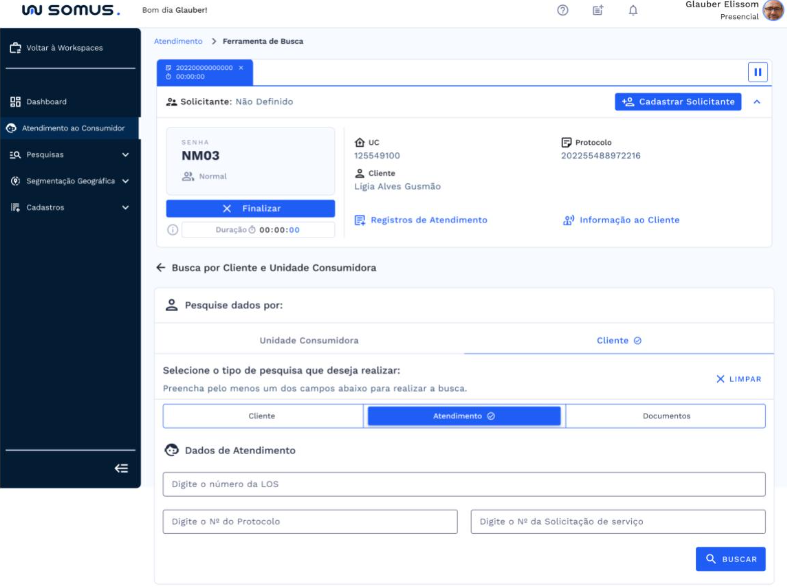The width and height of the screenshot is (787, 587).
Task: Click the user profile avatar
Action: (773, 10)
